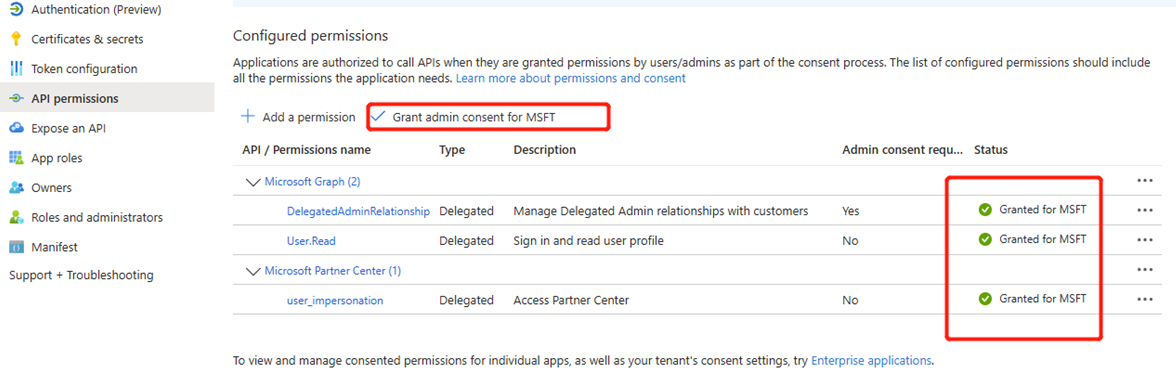Click the API permissions sidebar icon

pos(16,98)
